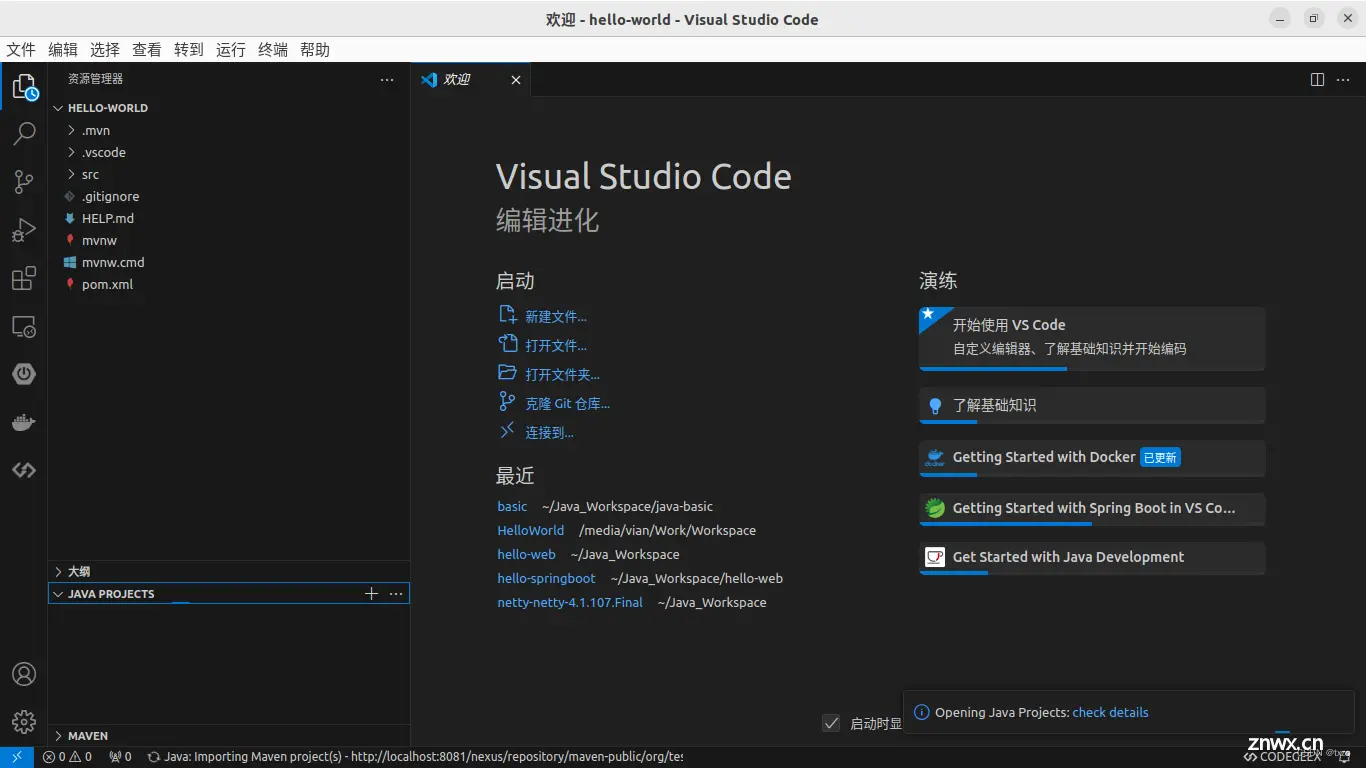Click the remote window indicator in status bar

17,757
